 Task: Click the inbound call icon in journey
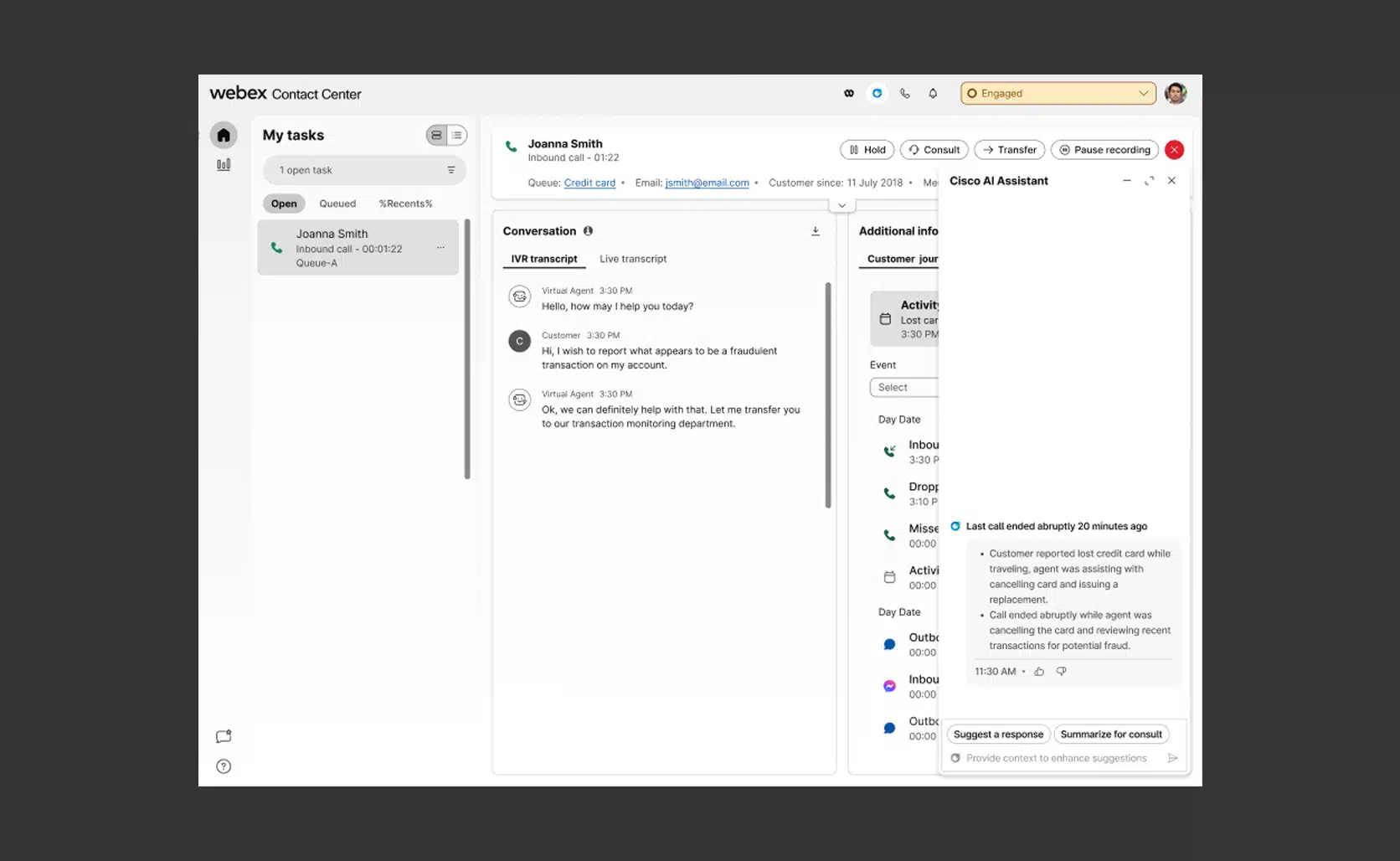[889, 451]
